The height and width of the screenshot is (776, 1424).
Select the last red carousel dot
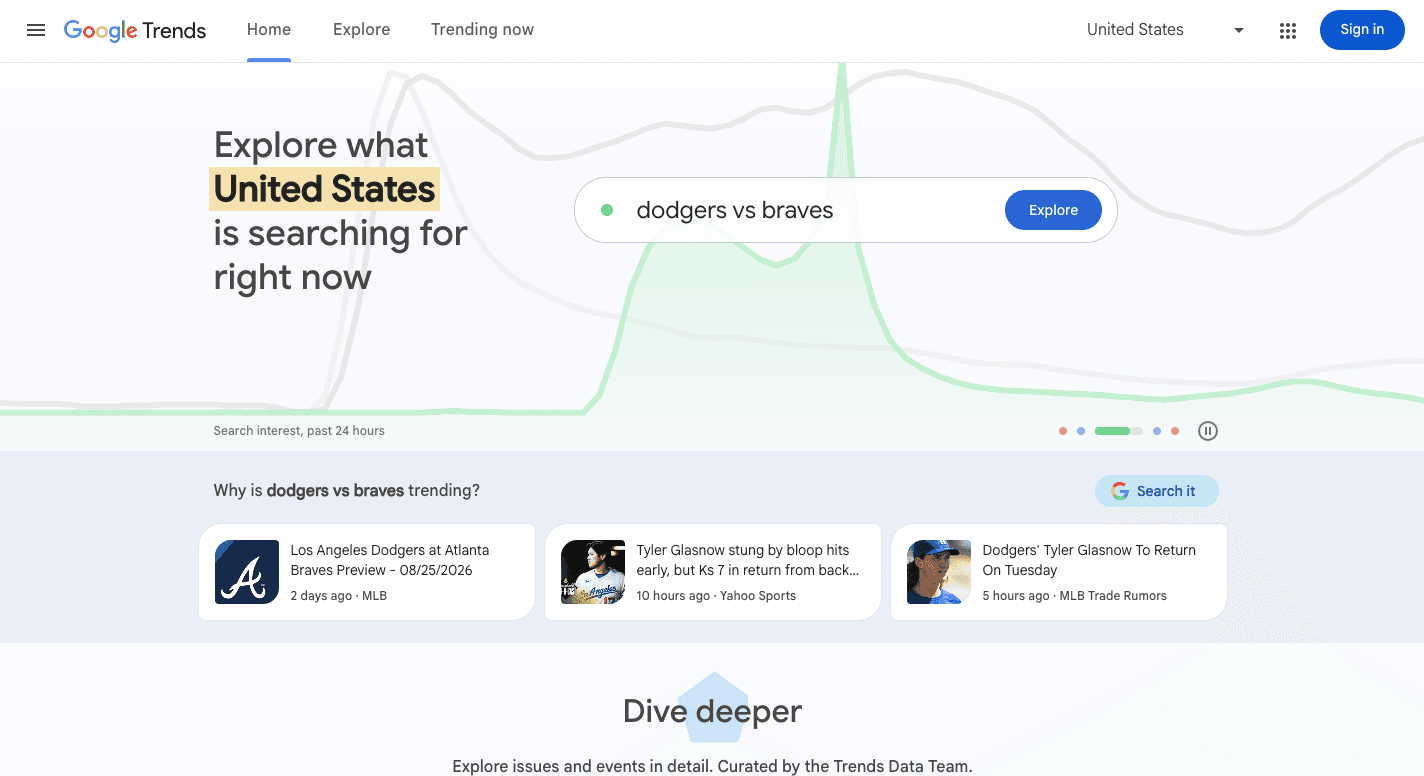point(1175,431)
